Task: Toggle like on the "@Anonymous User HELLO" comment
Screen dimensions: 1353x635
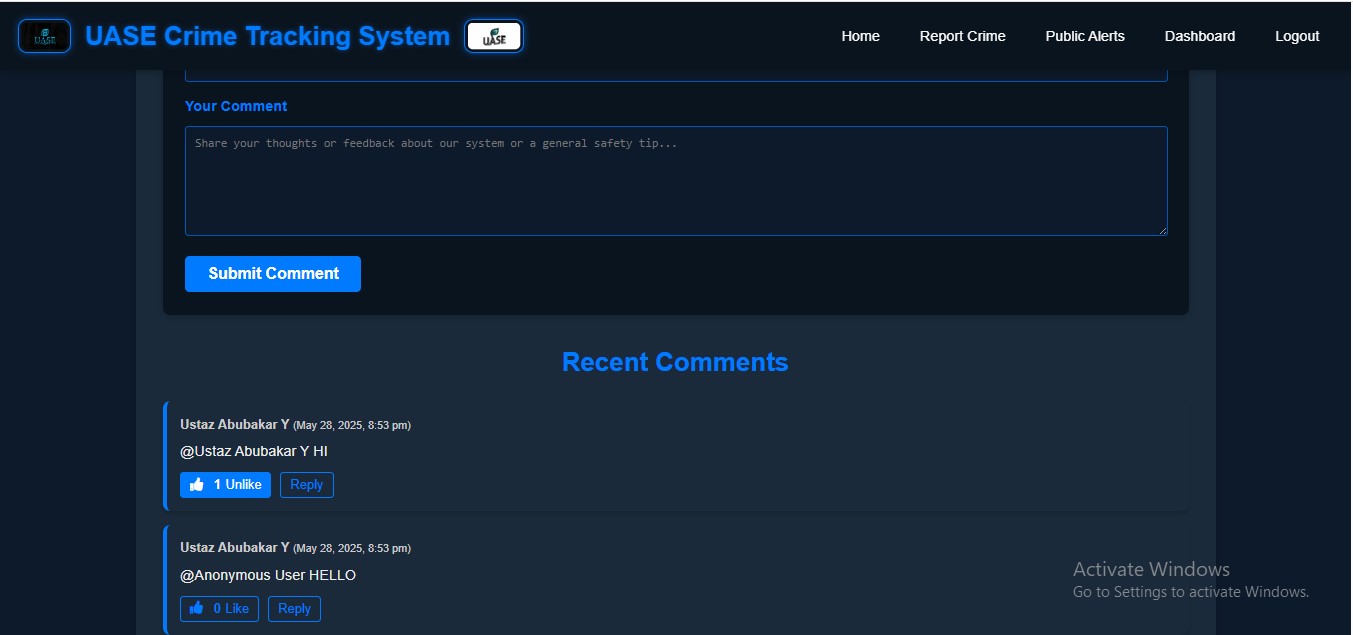Action: (219, 608)
